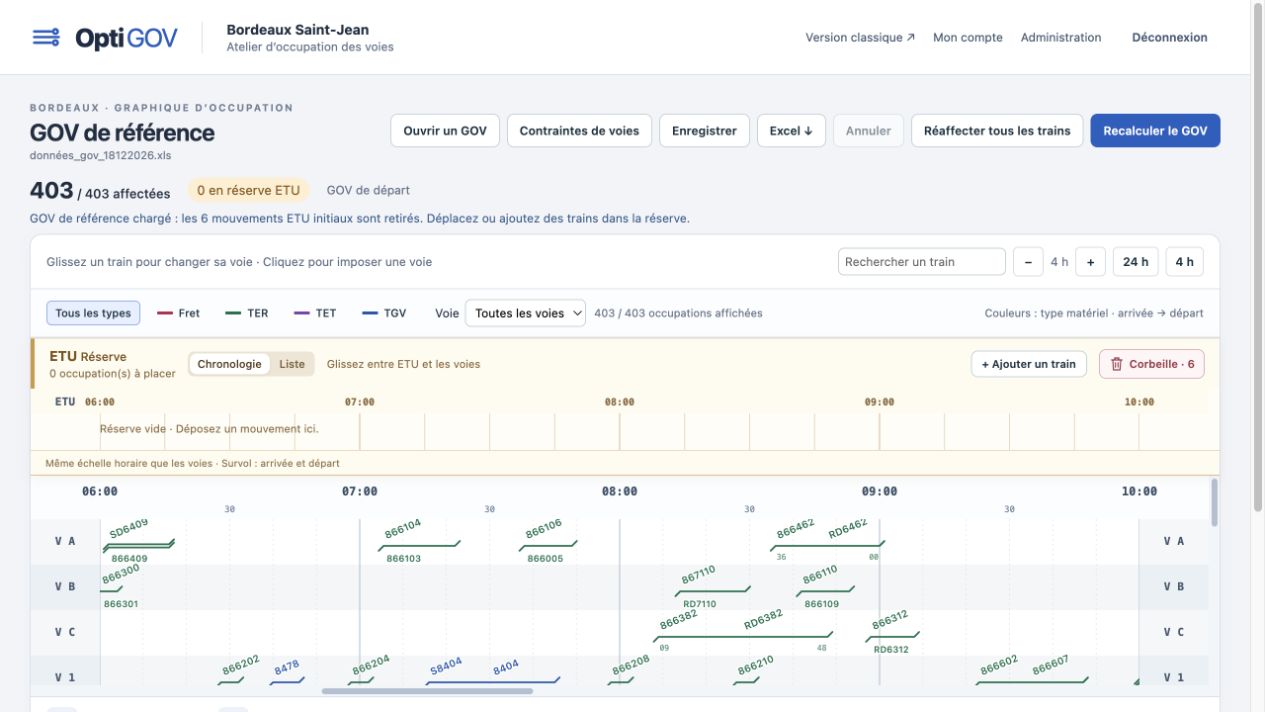Switch reserve view to Liste
1265x712 pixels.
292,364
